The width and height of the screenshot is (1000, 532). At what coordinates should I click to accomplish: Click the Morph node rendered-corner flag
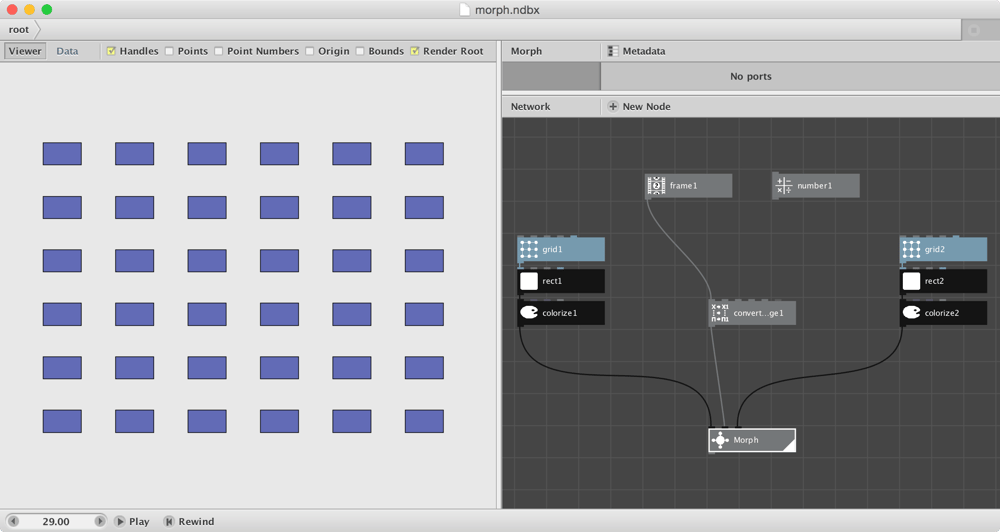(x=790, y=446)
